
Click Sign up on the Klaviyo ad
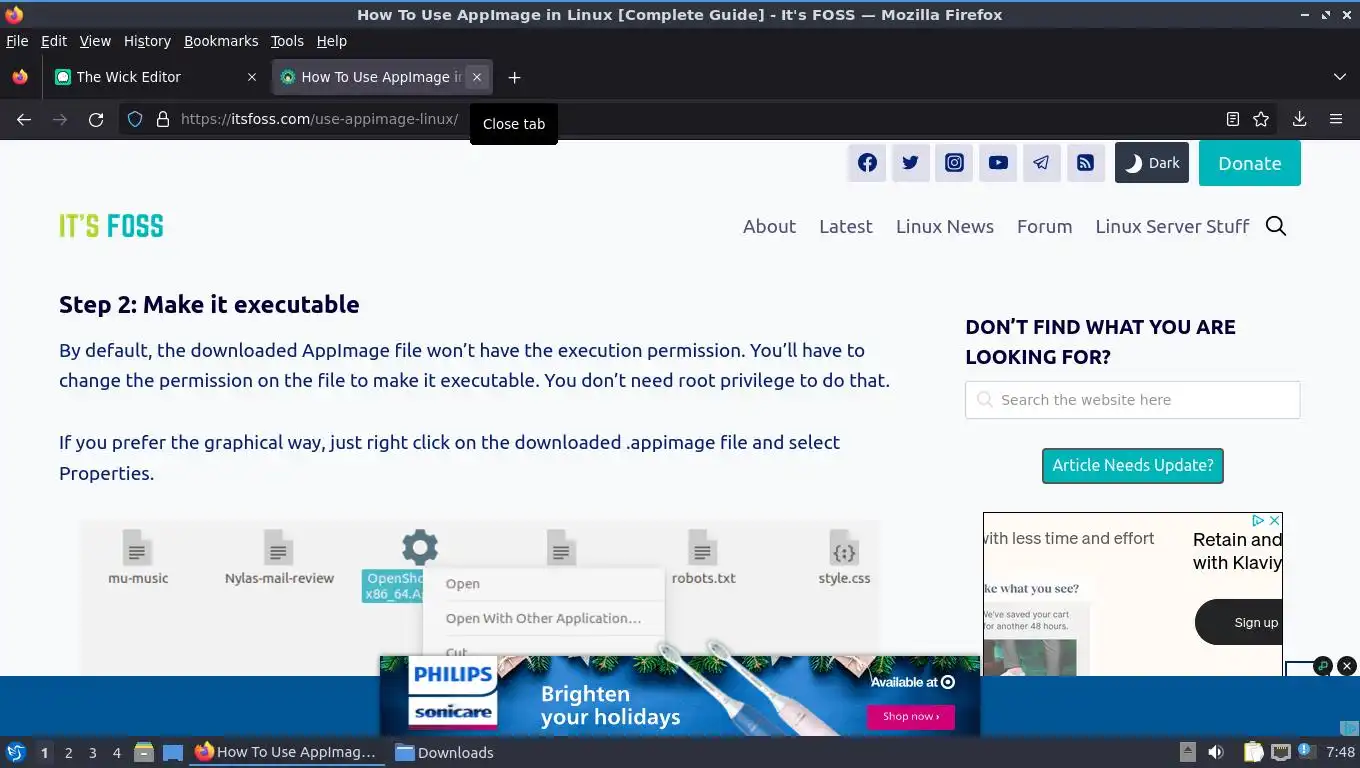pos(1240,622)
